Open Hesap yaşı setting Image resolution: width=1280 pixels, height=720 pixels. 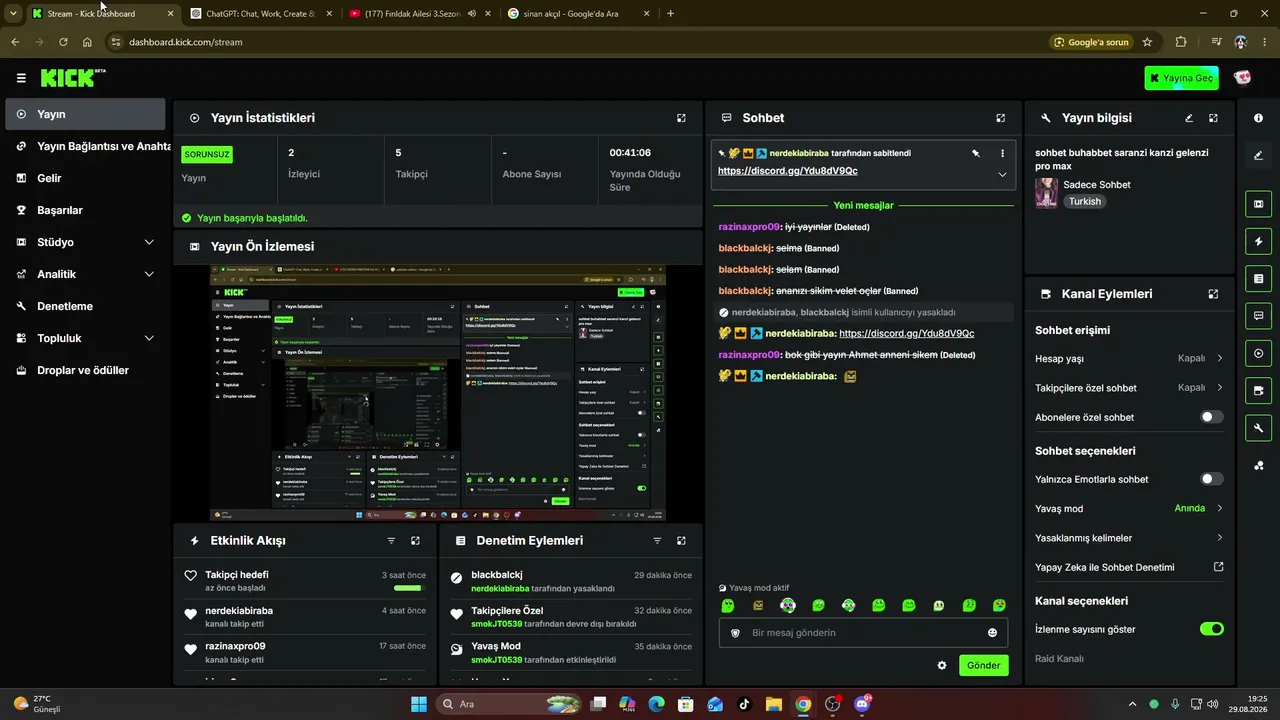(x=1129, y=358)
